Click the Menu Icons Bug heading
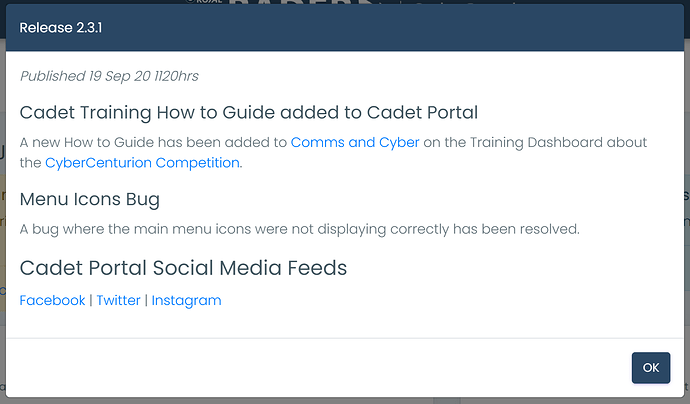This screenshot has height=404, width=690. pos(90,199)
